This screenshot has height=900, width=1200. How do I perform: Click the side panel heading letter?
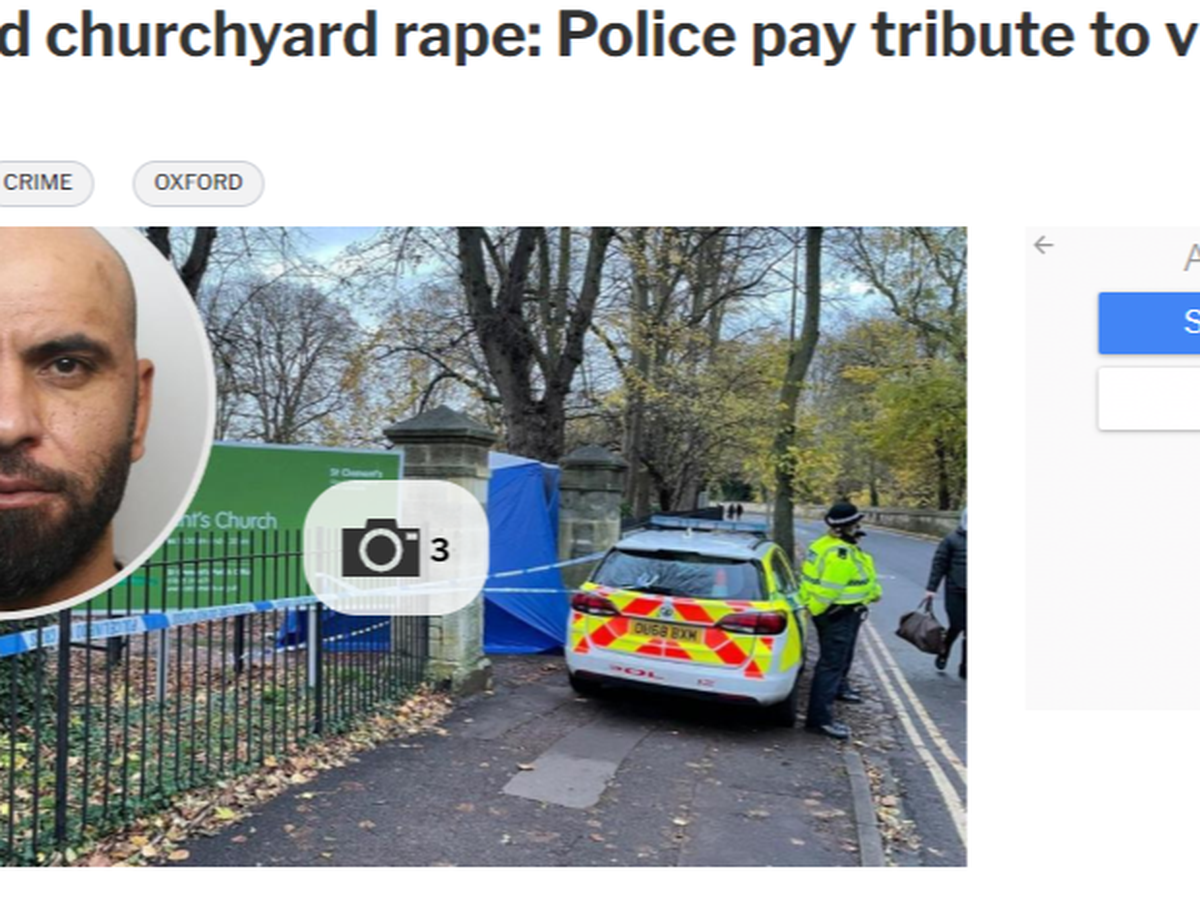point(1191,259)
